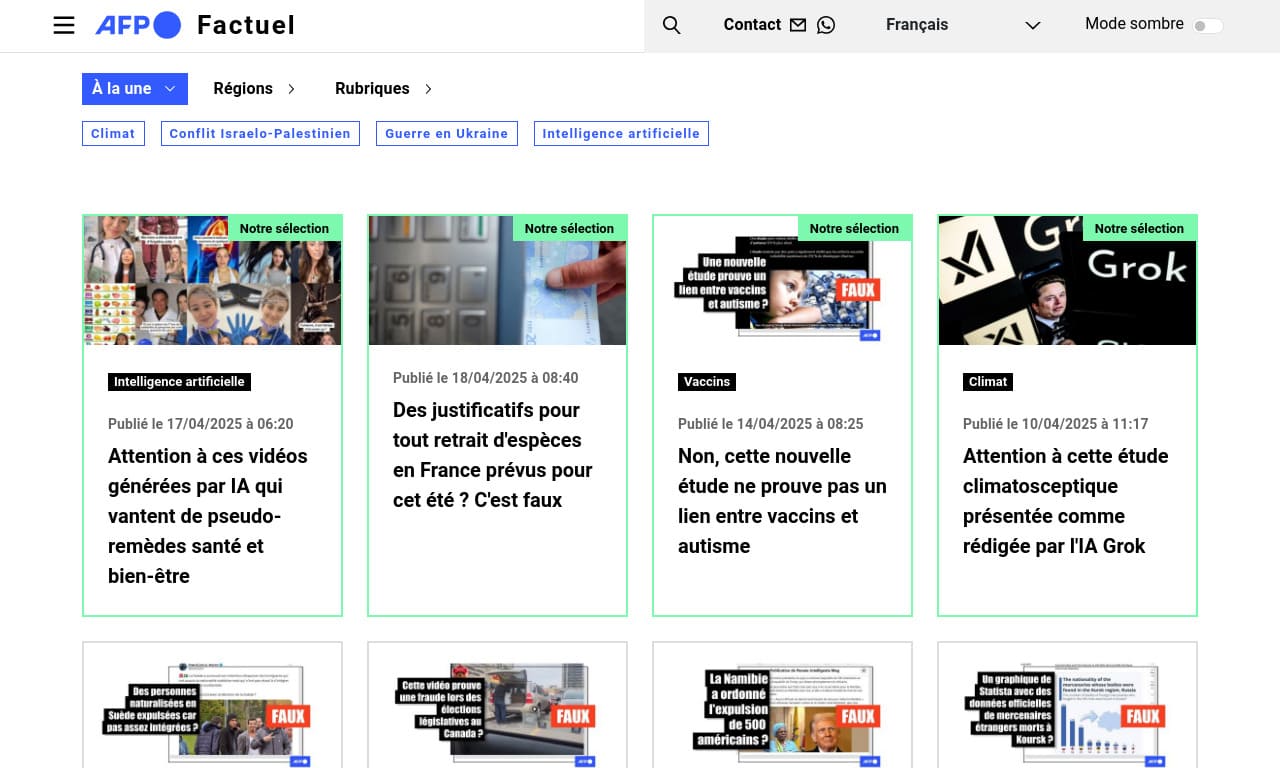The height and width of the screenshot is (768, 1280).
Task: Select the Conflit Israelo-Palestinien tag
Action: (x=260, y=133)
